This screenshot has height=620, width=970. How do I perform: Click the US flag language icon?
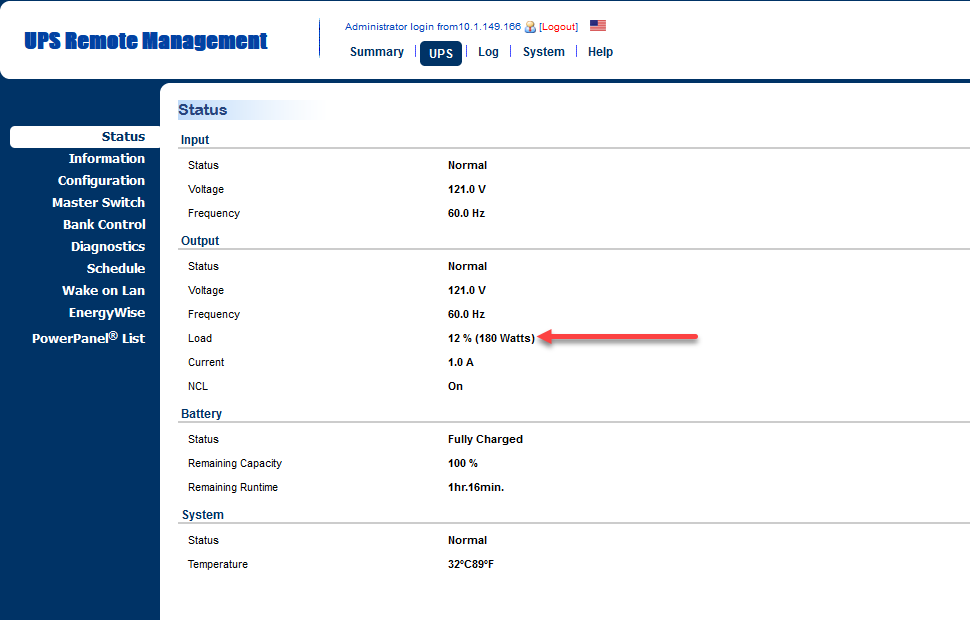coord(598,25)
